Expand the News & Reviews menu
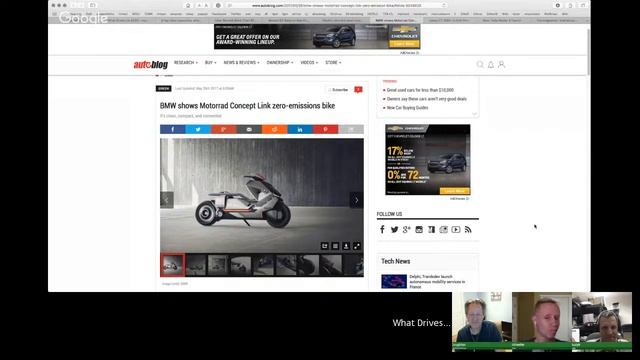Viewport: 640px width, 360px height. click(241, 62)
